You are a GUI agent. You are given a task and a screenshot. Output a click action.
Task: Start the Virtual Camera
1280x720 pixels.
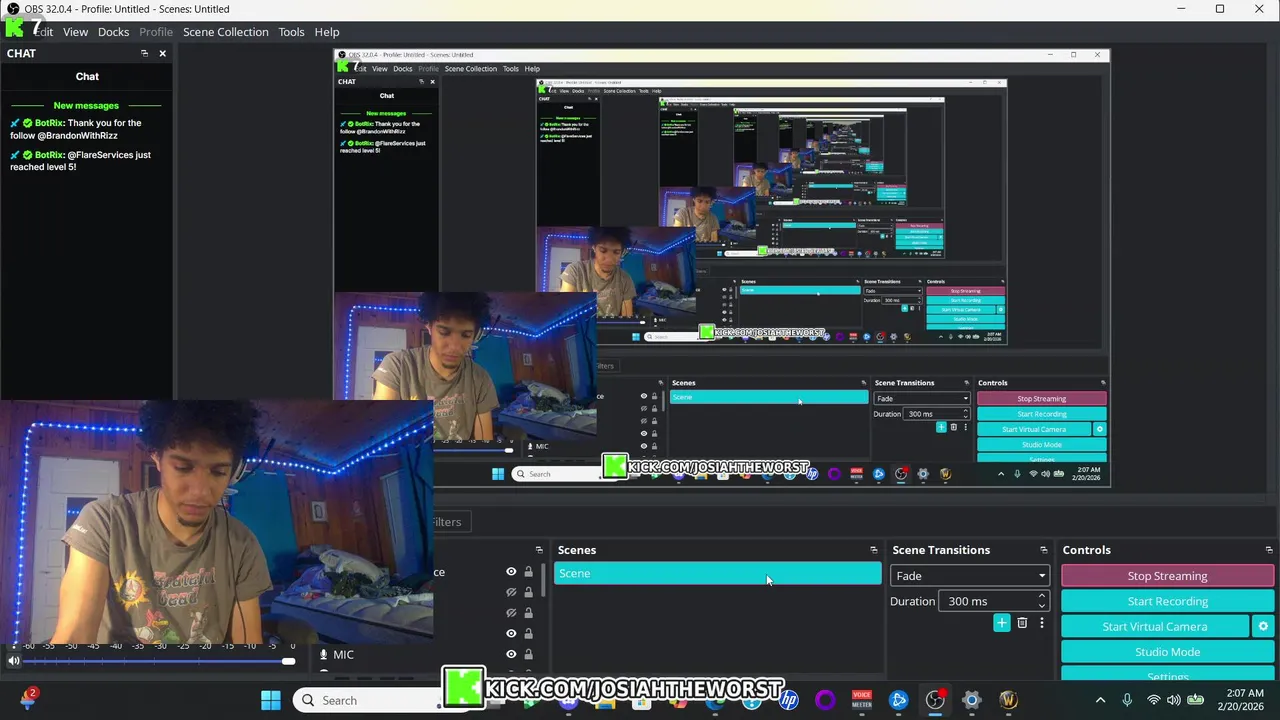pyautogui.click(x=1155, y=627)
